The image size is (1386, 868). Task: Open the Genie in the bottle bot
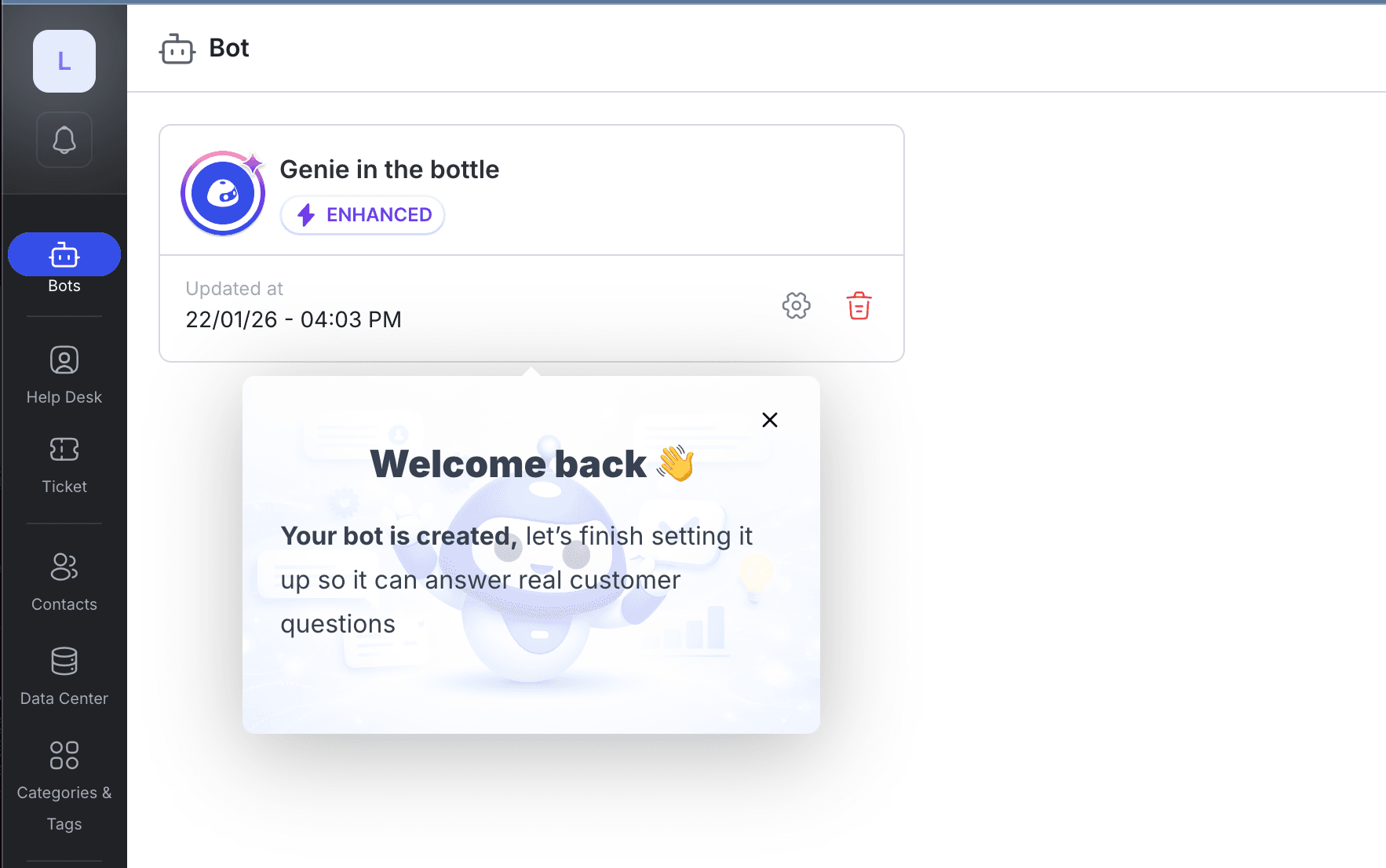(389, 169)
